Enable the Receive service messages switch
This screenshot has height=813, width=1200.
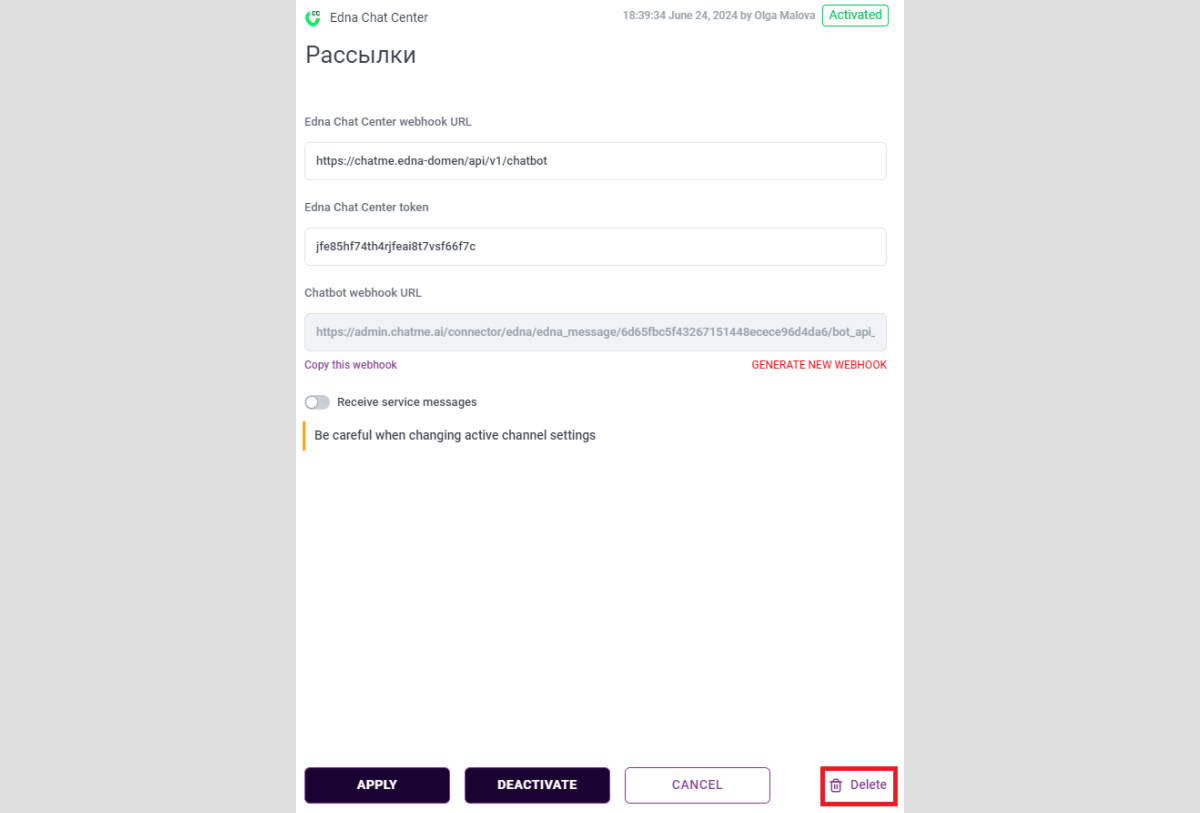(317, 402)
